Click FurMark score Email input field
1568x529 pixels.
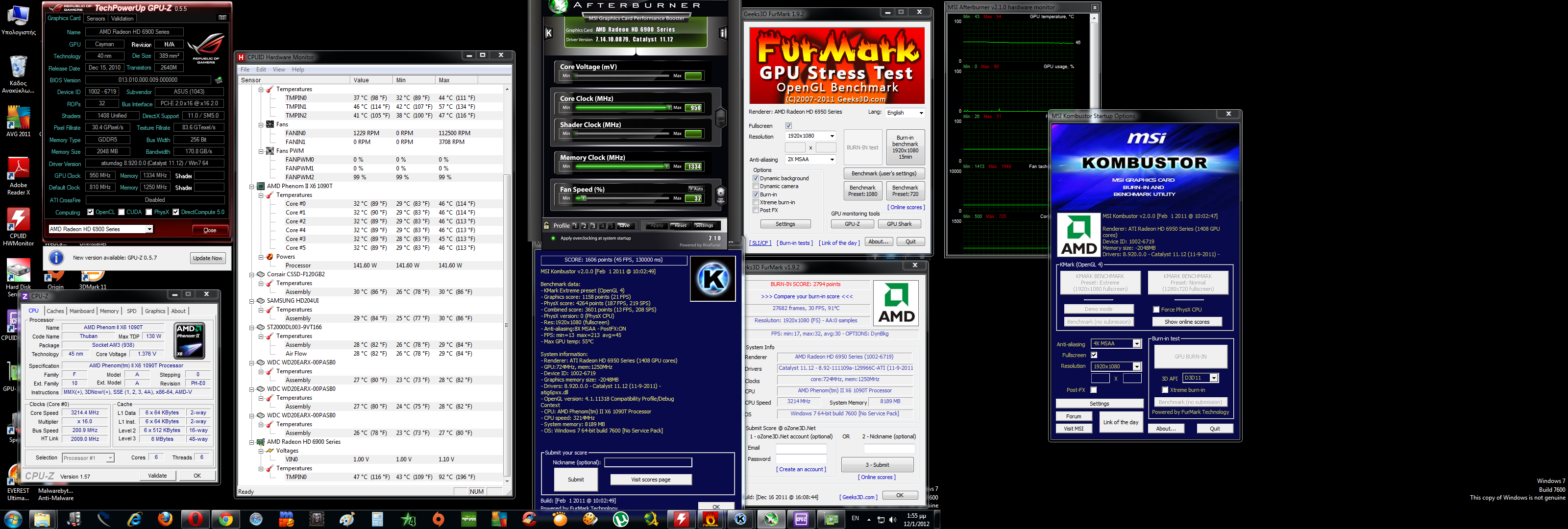coord(801,448)
